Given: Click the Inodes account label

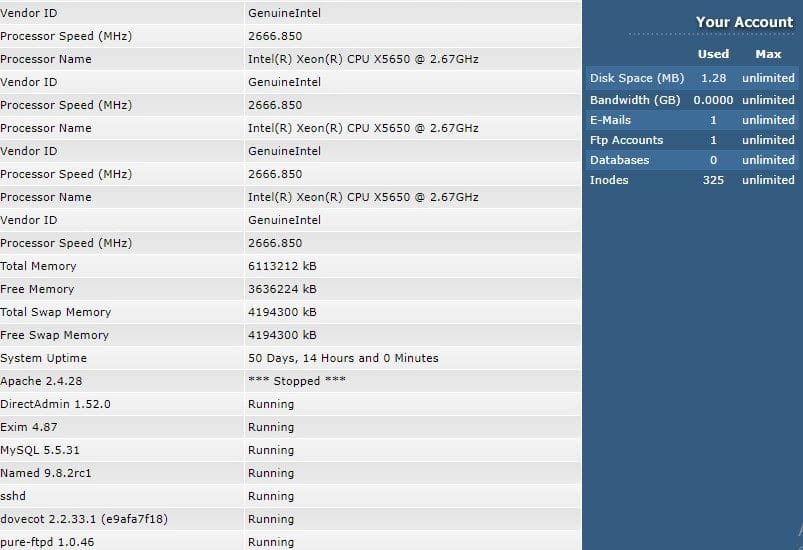Looking at the screenshot, I should [609, 180].
